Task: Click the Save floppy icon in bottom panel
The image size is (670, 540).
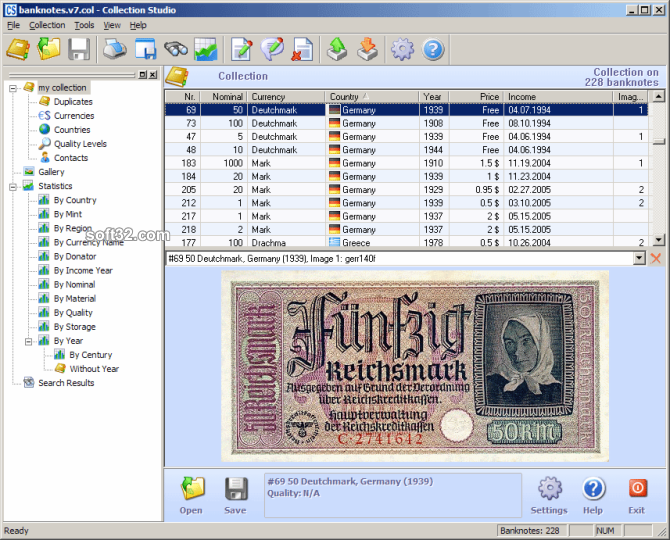Action: [236, 488]
